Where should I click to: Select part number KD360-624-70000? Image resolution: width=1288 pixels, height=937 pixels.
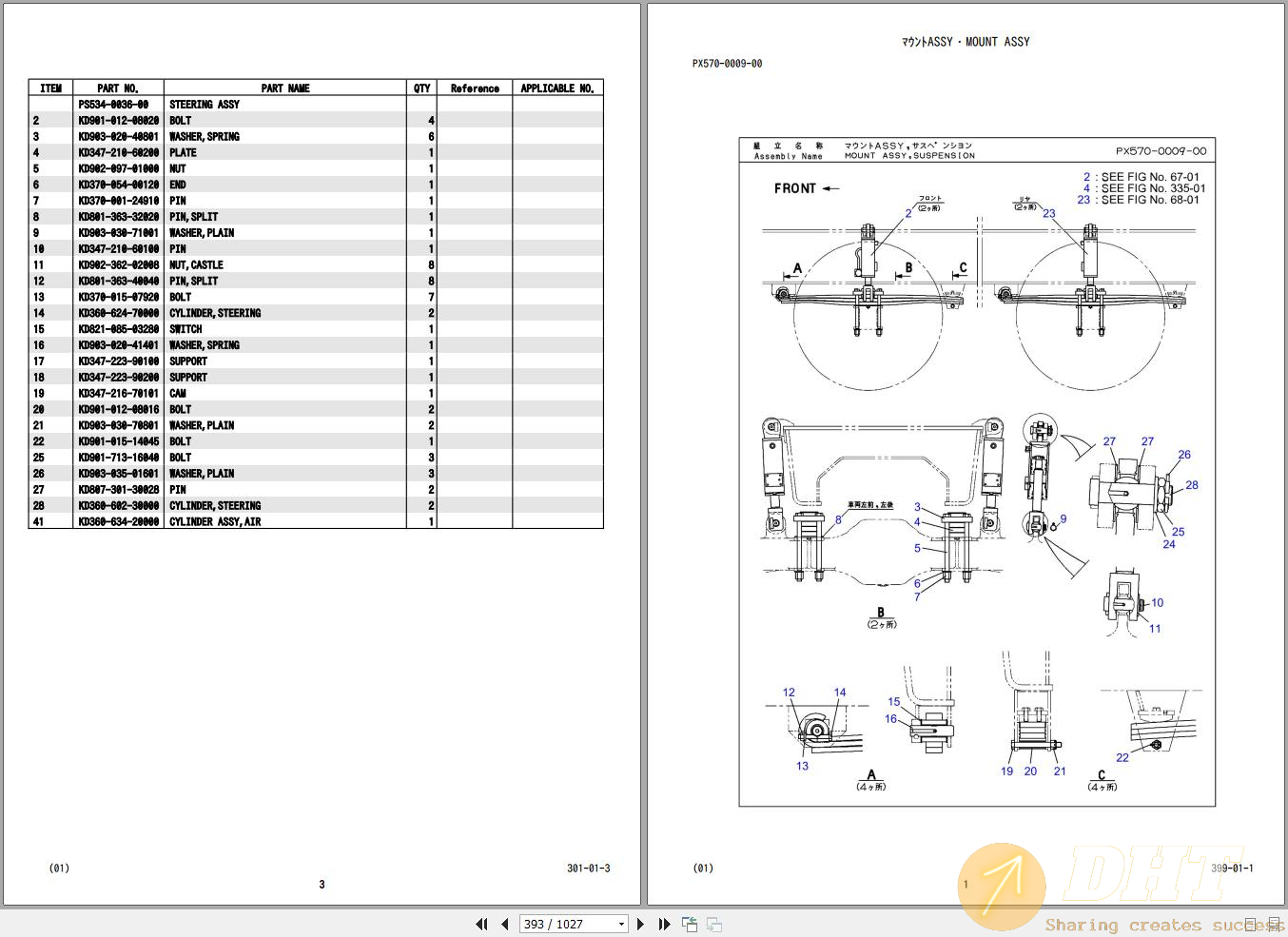(x=119, y=313)
